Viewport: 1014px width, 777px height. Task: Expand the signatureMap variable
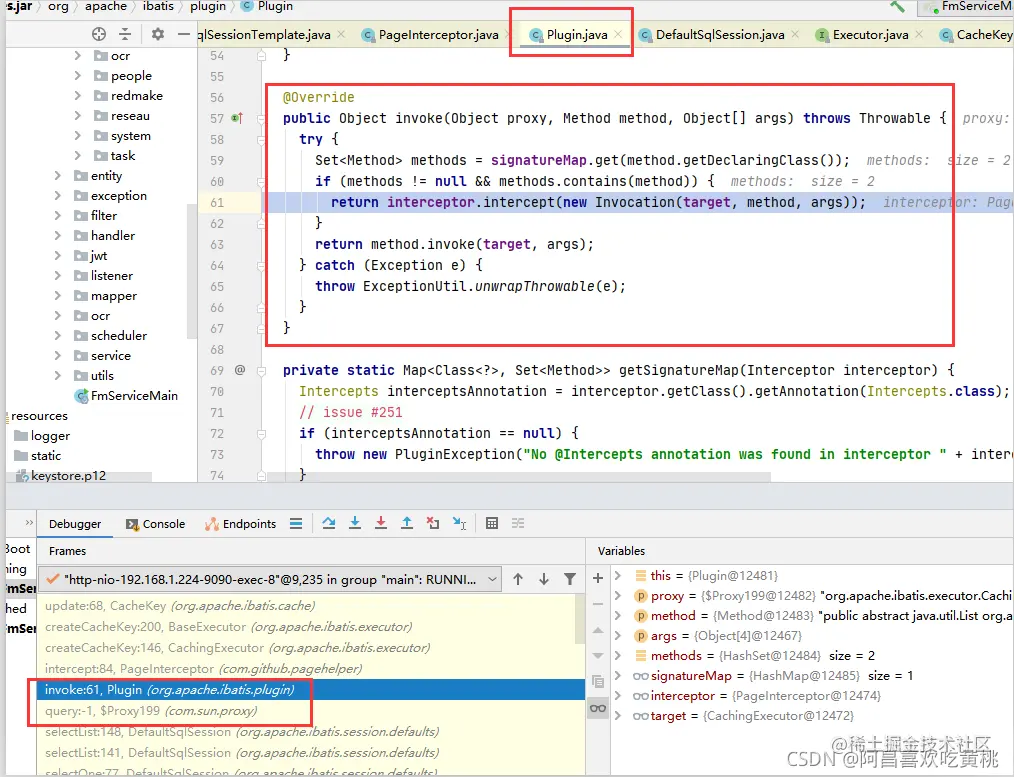click(618, 676)
